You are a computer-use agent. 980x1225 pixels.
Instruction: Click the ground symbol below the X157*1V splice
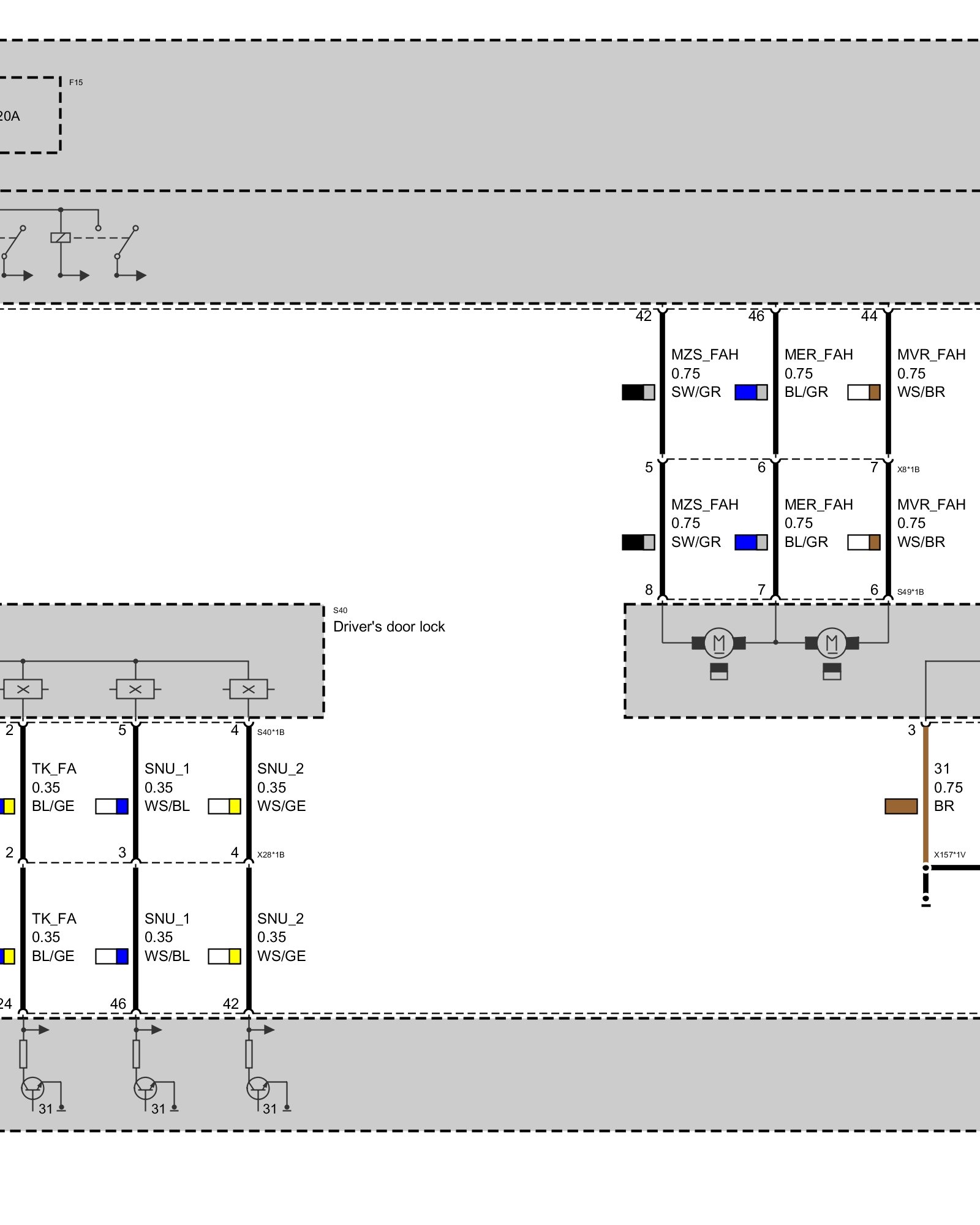(925, 900)
